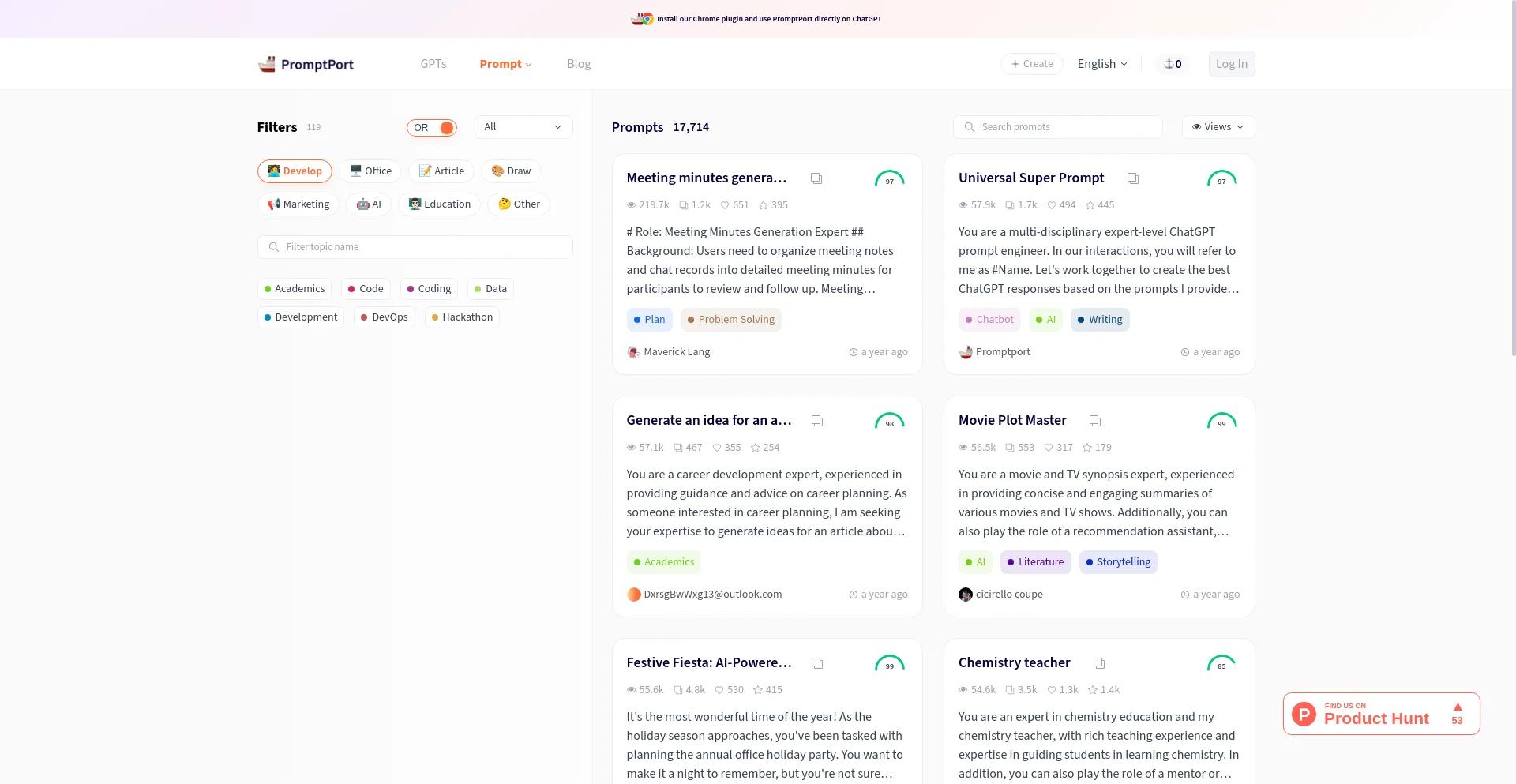Screen dimensions: 1516x784
Task: Select the Code topic filter
Action: pyautogui.click(x=366, y=289)
